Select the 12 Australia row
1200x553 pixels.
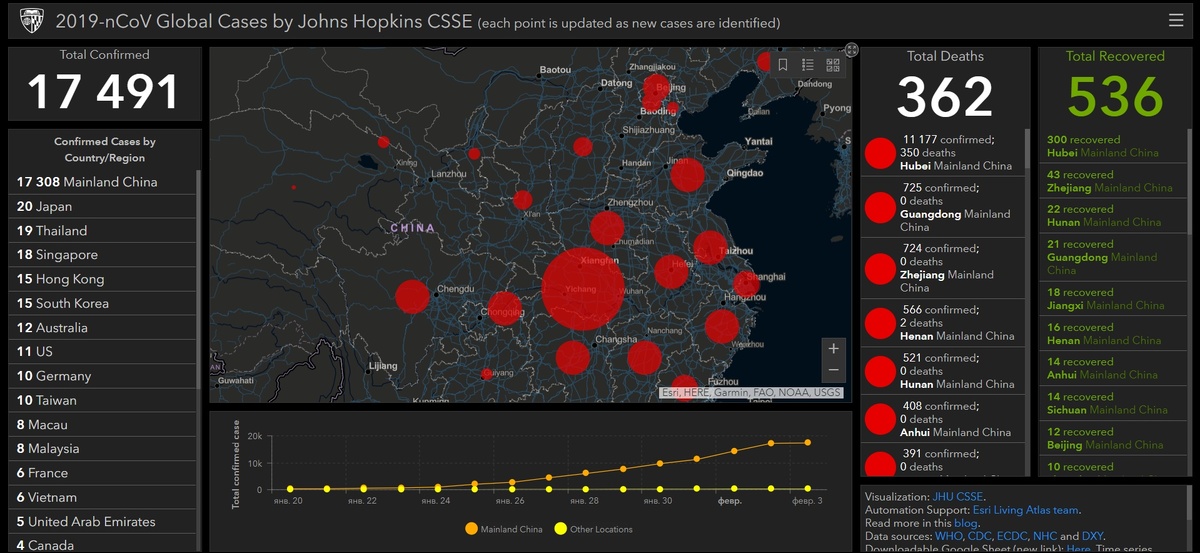[103, 327]
